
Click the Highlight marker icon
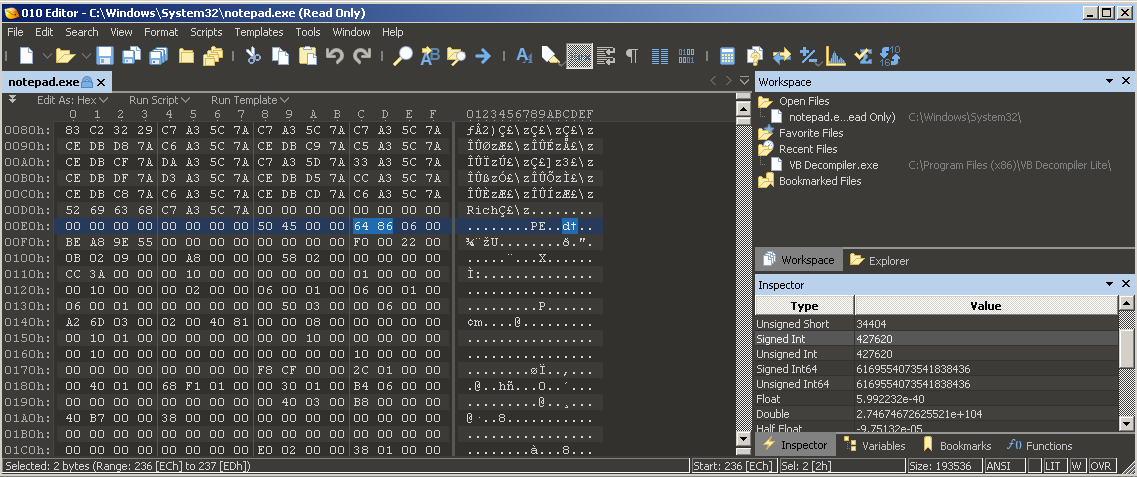[551, 56]
